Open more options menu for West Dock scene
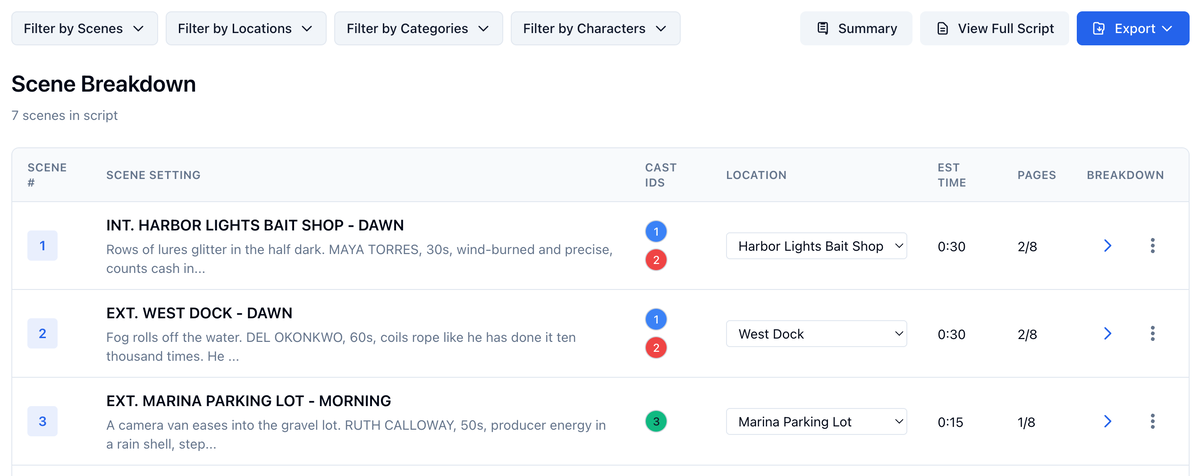This screenshot has height=476, width=1200. [1153, 334]
